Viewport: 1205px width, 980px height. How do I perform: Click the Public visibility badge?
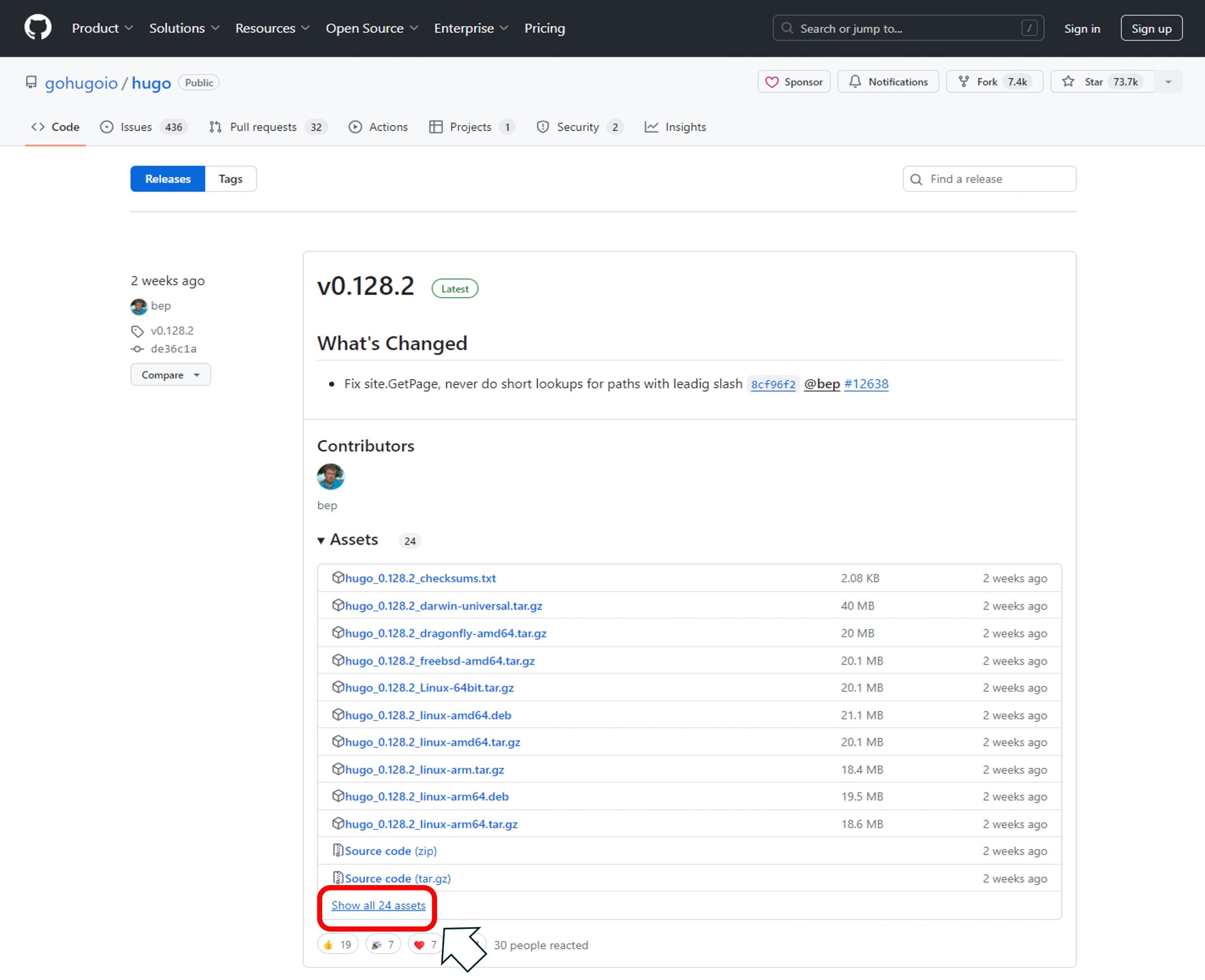tap(199, 83)
